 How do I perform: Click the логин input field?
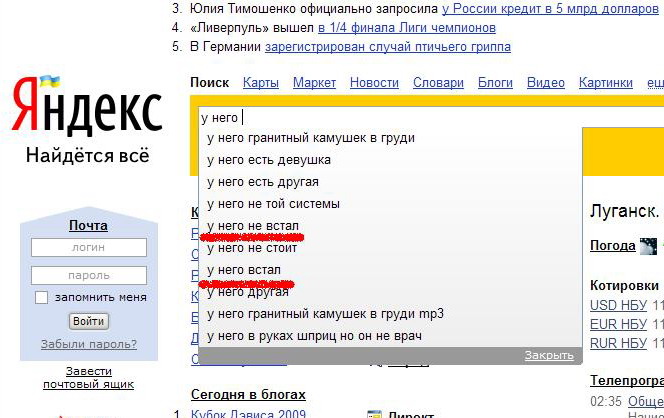89,247
